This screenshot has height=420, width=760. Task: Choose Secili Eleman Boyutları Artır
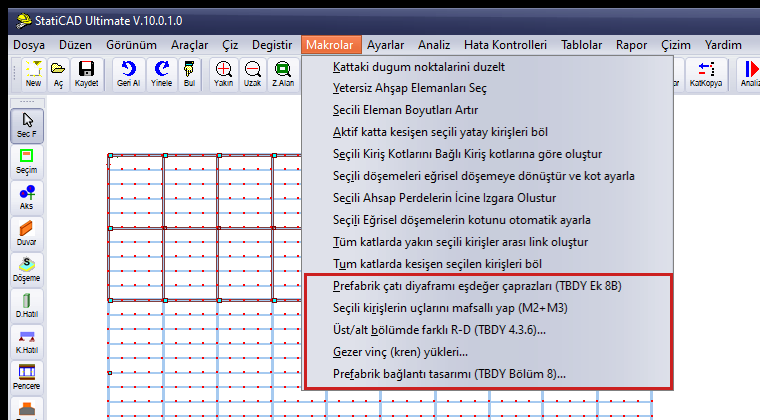[x=488, y=110]
